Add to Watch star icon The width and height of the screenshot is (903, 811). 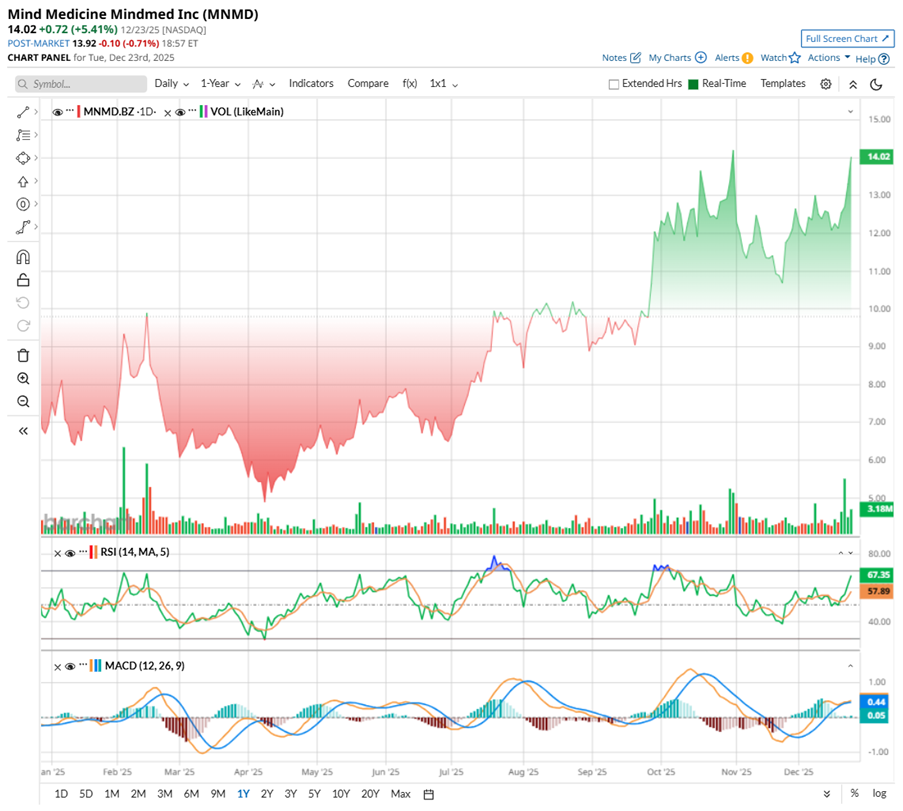click(795, 58)
